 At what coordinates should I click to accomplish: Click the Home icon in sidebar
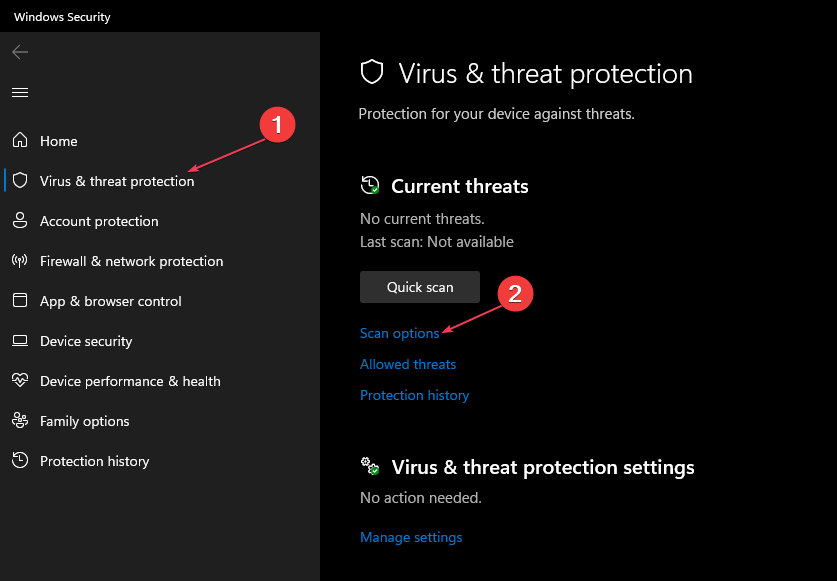pos(20,141)
